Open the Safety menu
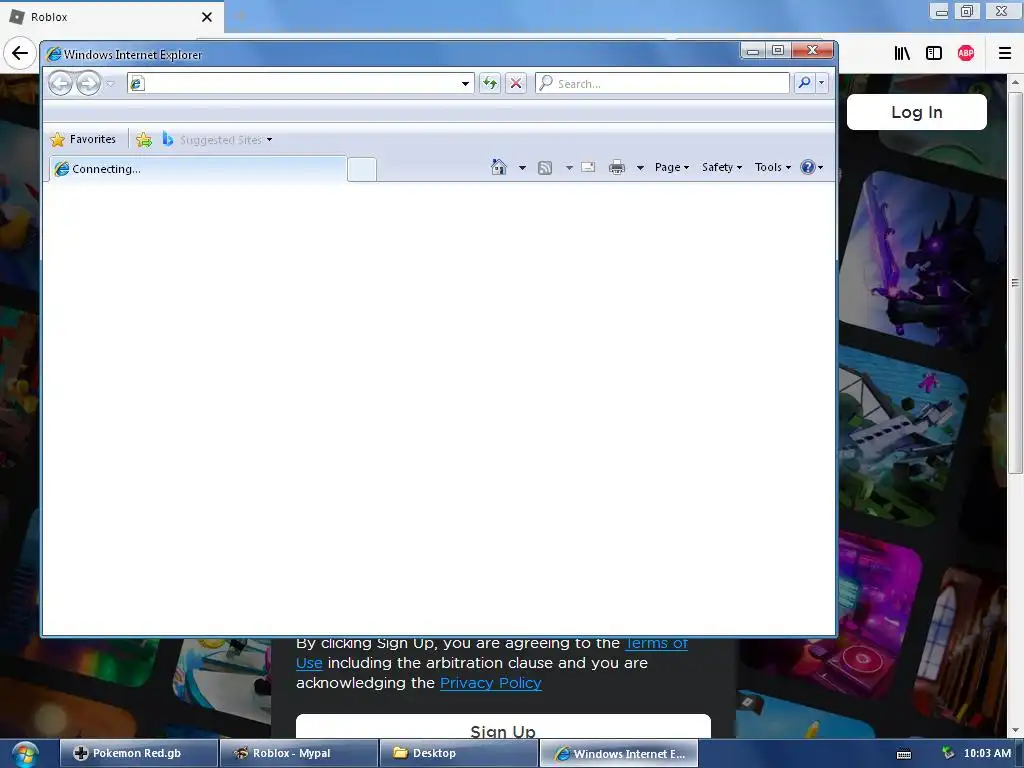 [x=722, y=167]
